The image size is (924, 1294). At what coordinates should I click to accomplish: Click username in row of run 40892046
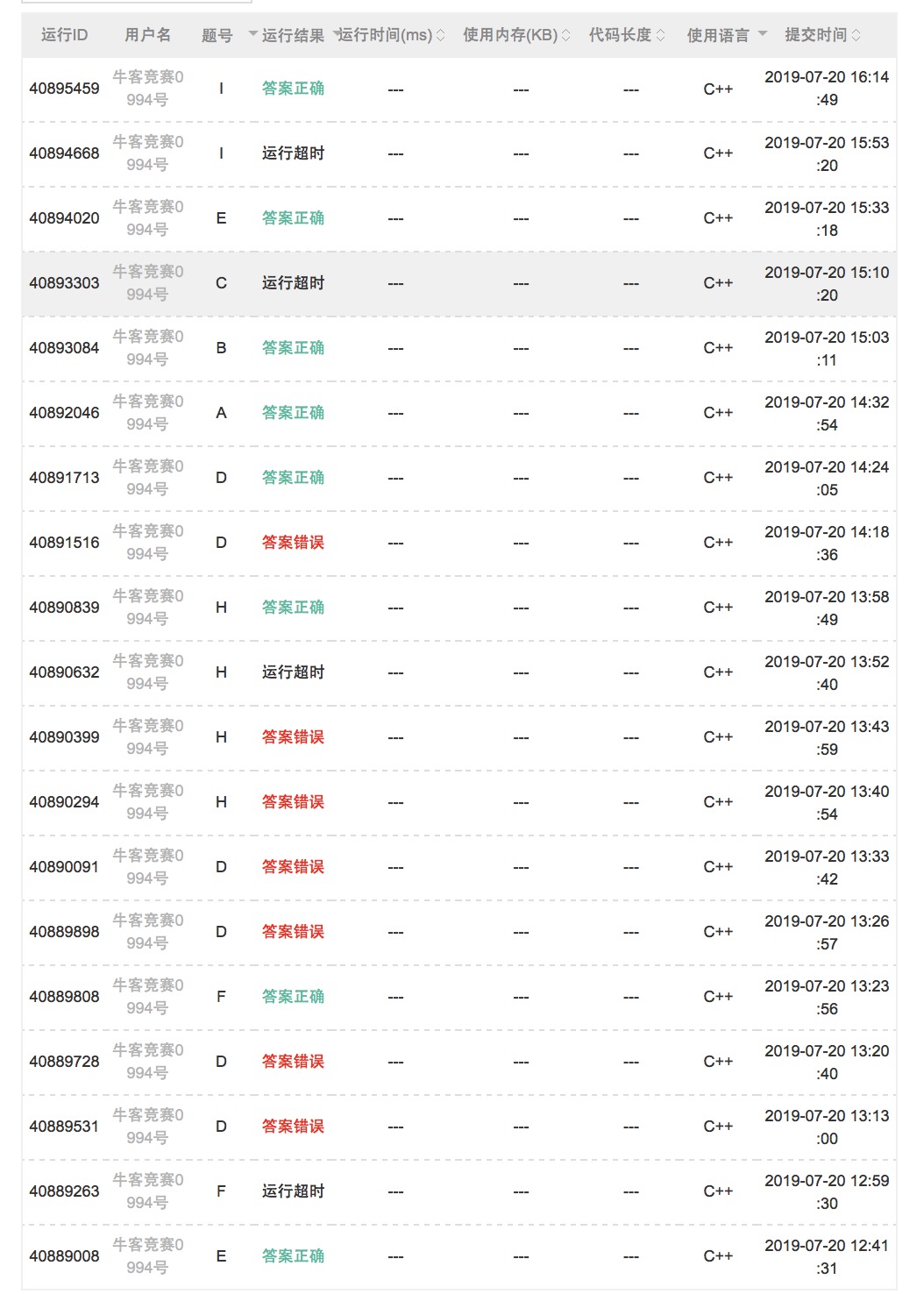point(147,413)
